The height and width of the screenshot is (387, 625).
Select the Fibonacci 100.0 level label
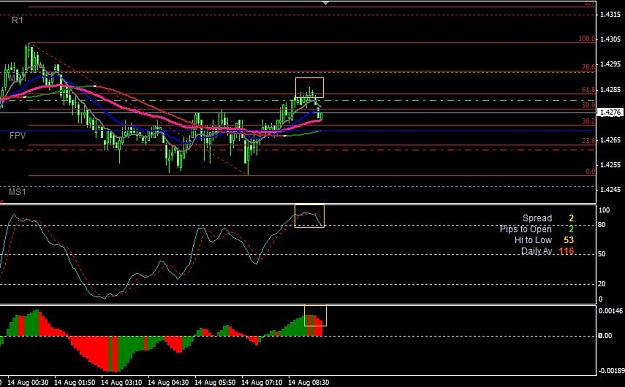[587, 39]
